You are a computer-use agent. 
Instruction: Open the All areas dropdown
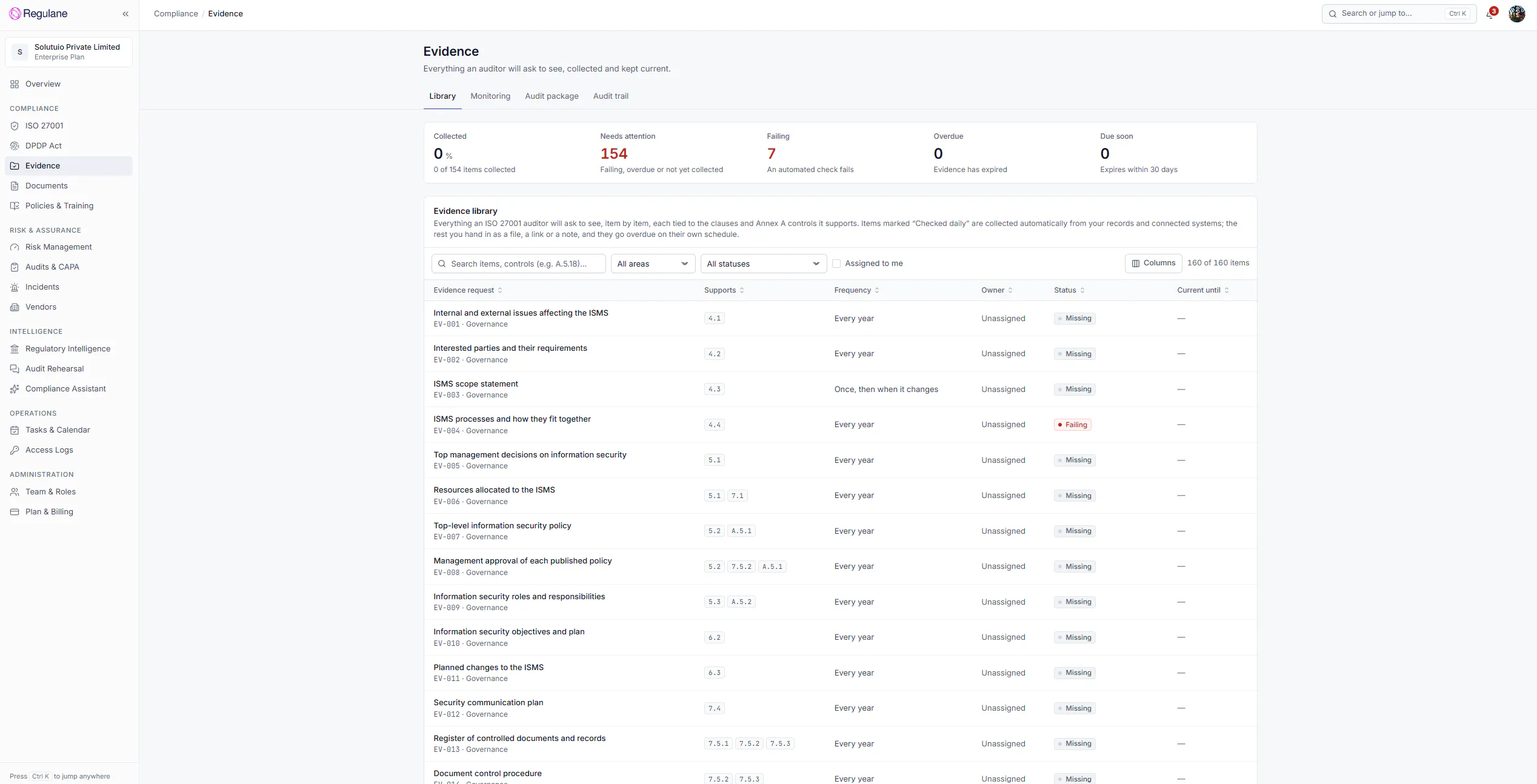pos(653,264)
